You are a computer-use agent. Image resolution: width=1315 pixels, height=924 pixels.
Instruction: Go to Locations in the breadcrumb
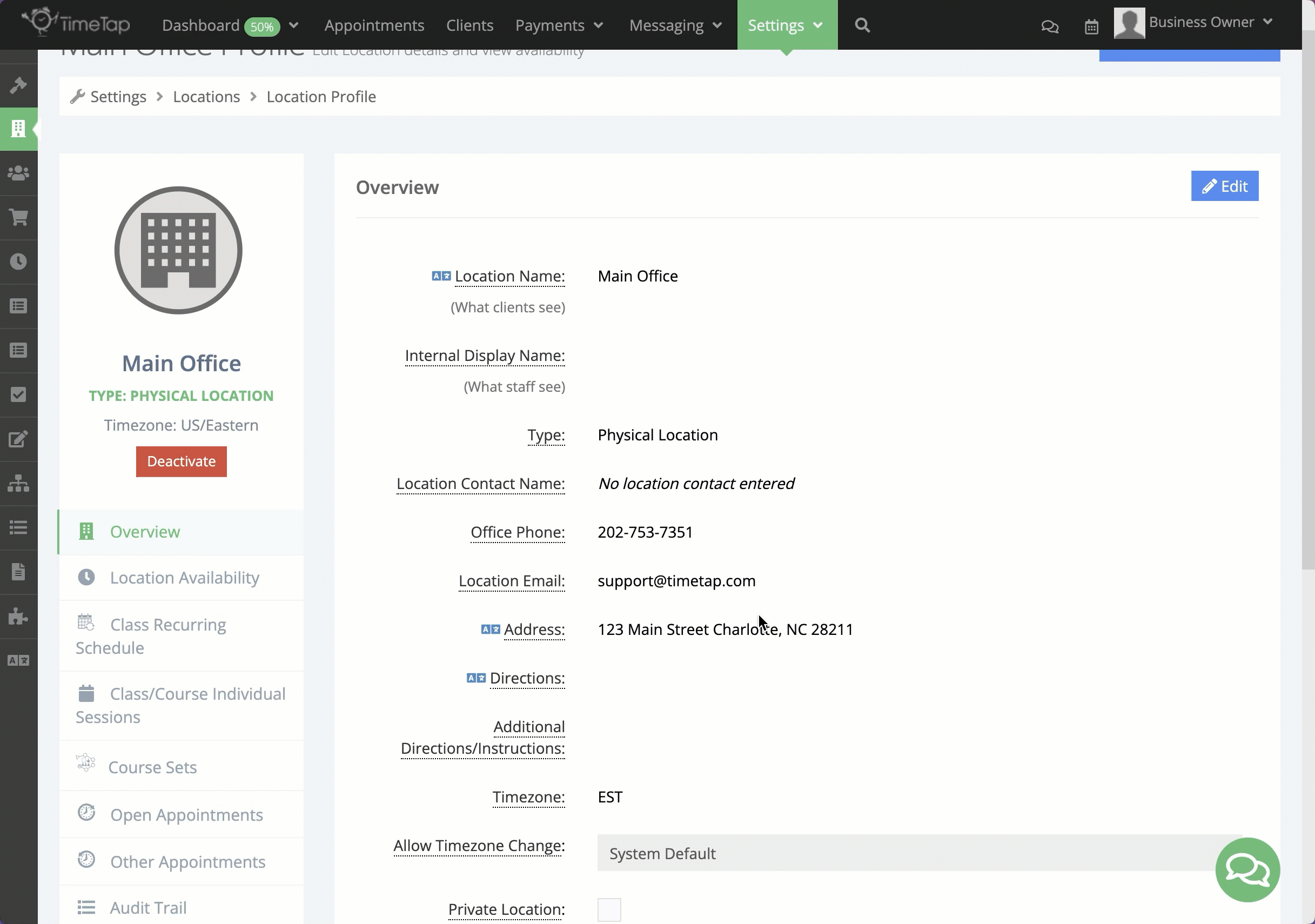click(206, 97)
